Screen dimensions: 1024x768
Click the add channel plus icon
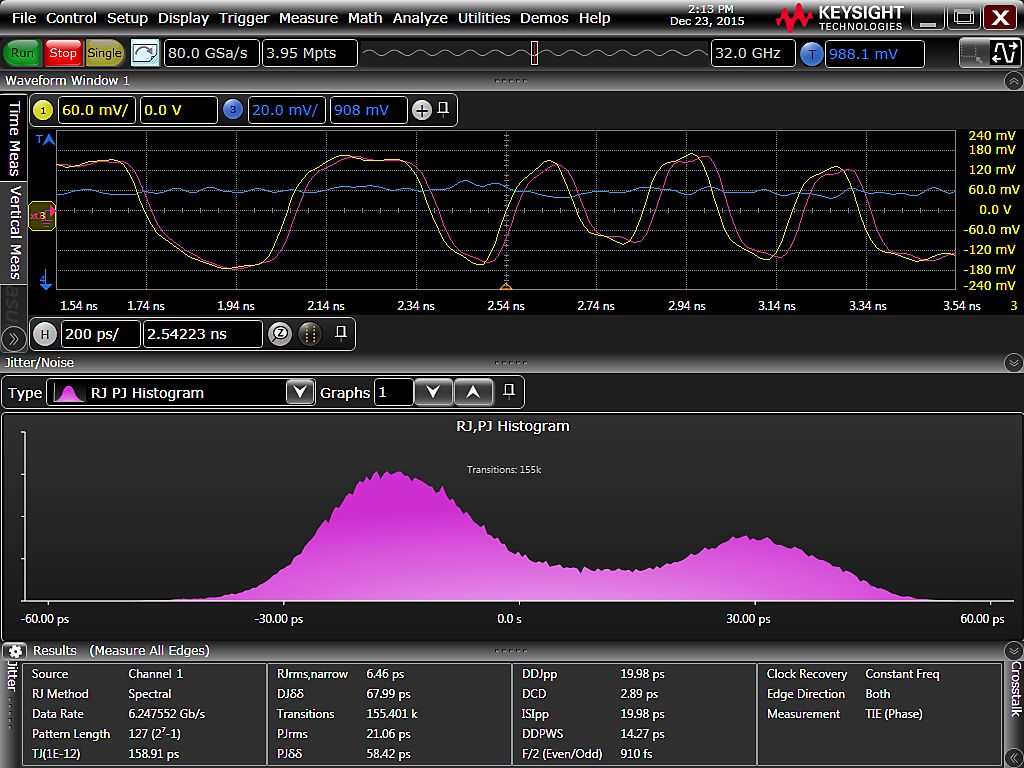pos(422,110)
